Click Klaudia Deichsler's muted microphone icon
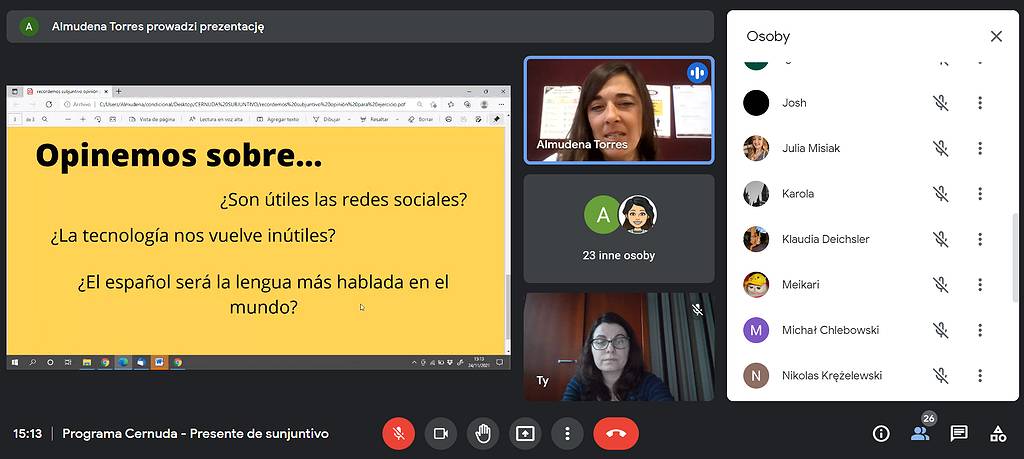The width and height of the screenshot is (1024, 459). pos(940,239)
